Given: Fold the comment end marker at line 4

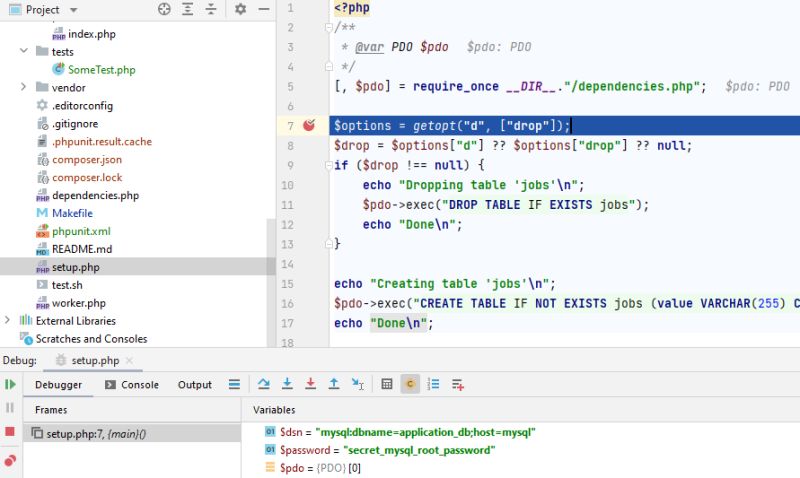Looking at the screenshot, I should [x=329, y=66].
